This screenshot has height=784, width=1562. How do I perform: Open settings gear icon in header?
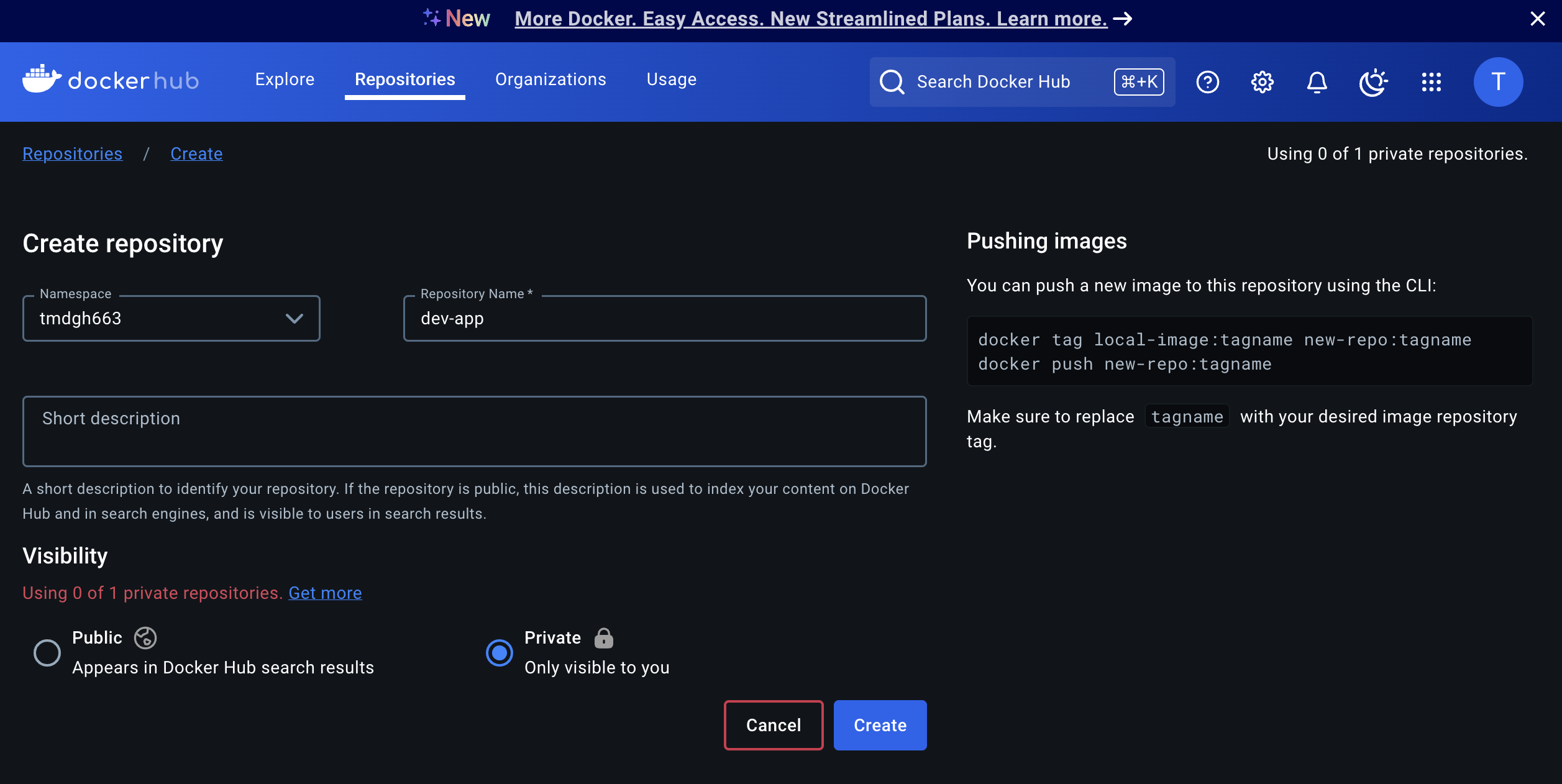point(1262,82)
